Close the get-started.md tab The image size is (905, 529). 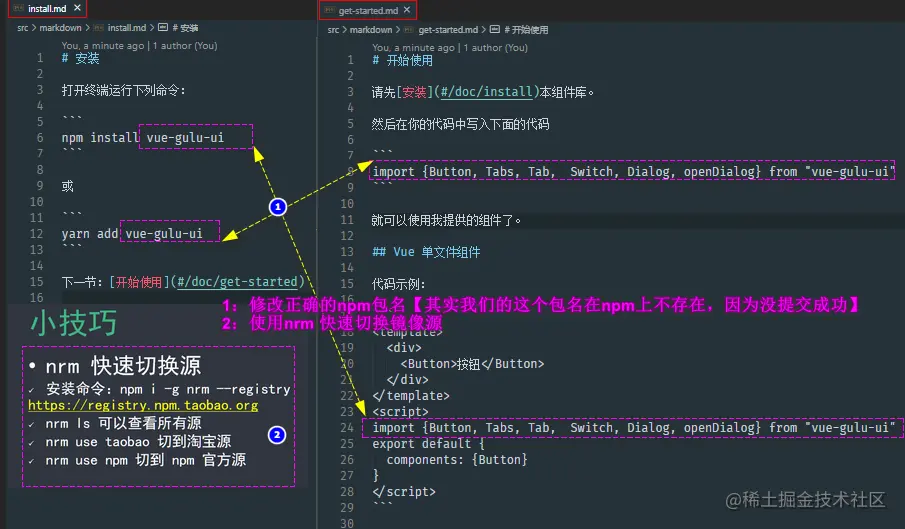407,10
